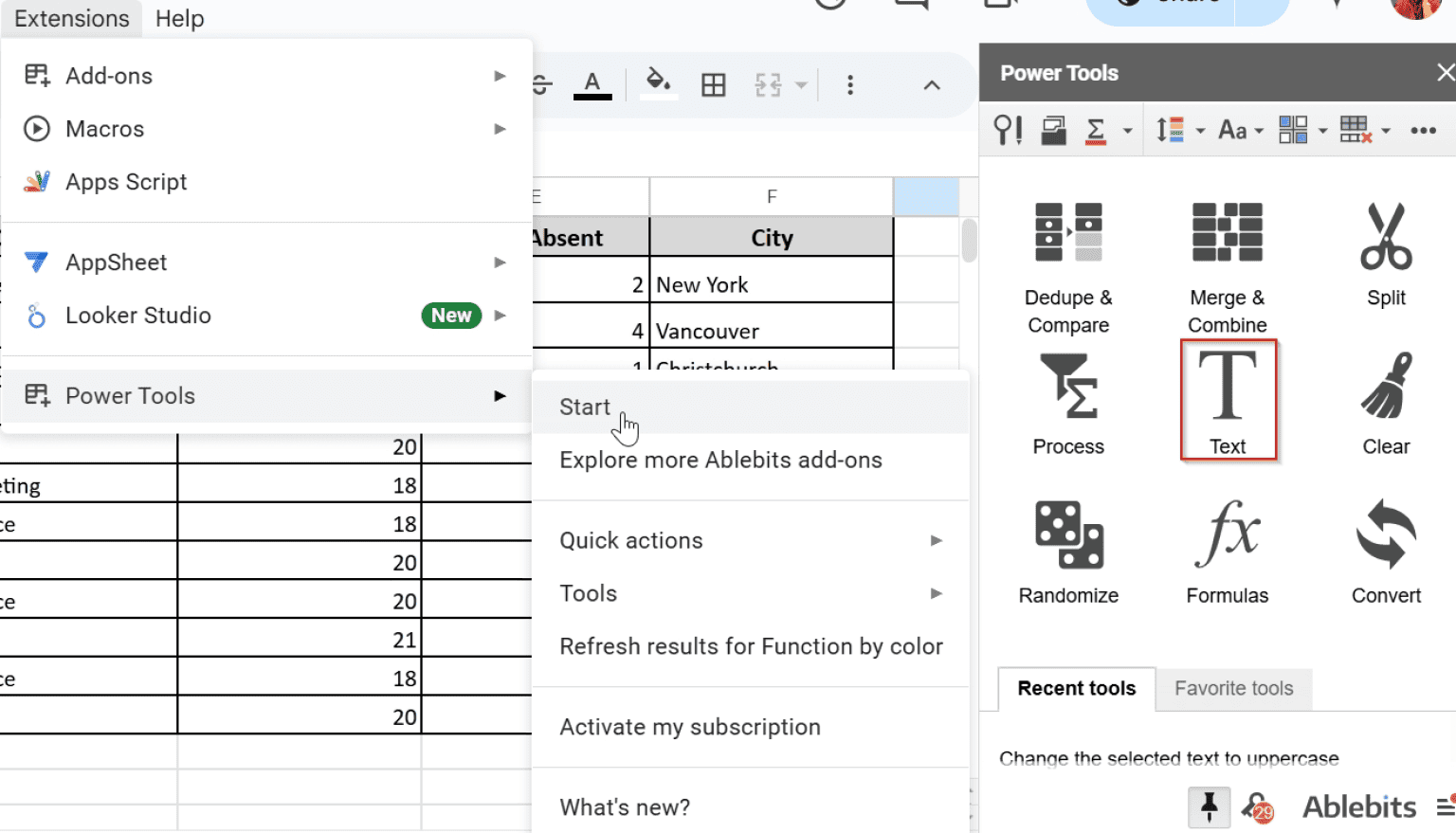Click Start in Power Tools submenu

click(585, 407)
